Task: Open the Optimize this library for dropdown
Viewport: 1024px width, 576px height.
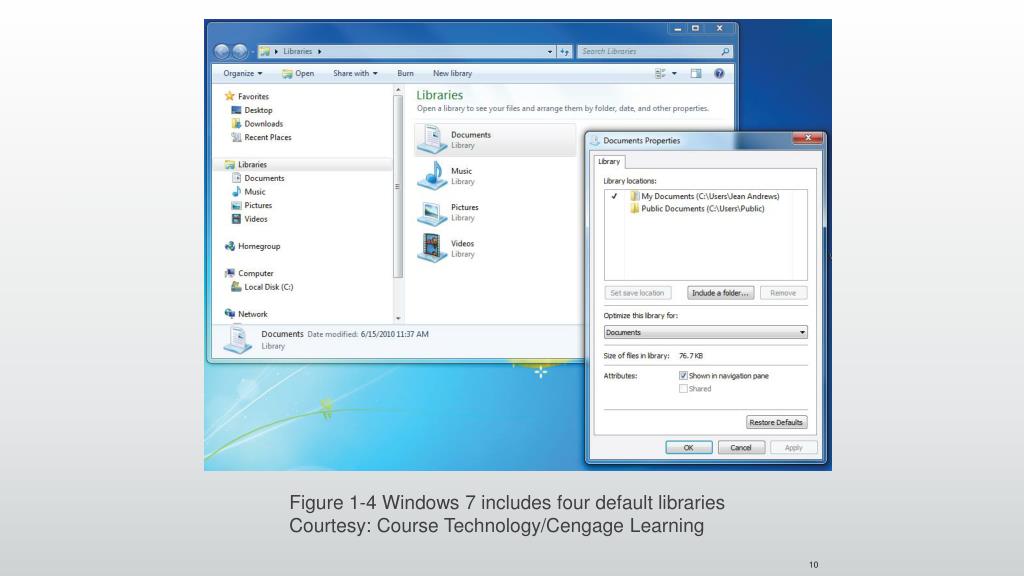Action: [x=705, y=332]
